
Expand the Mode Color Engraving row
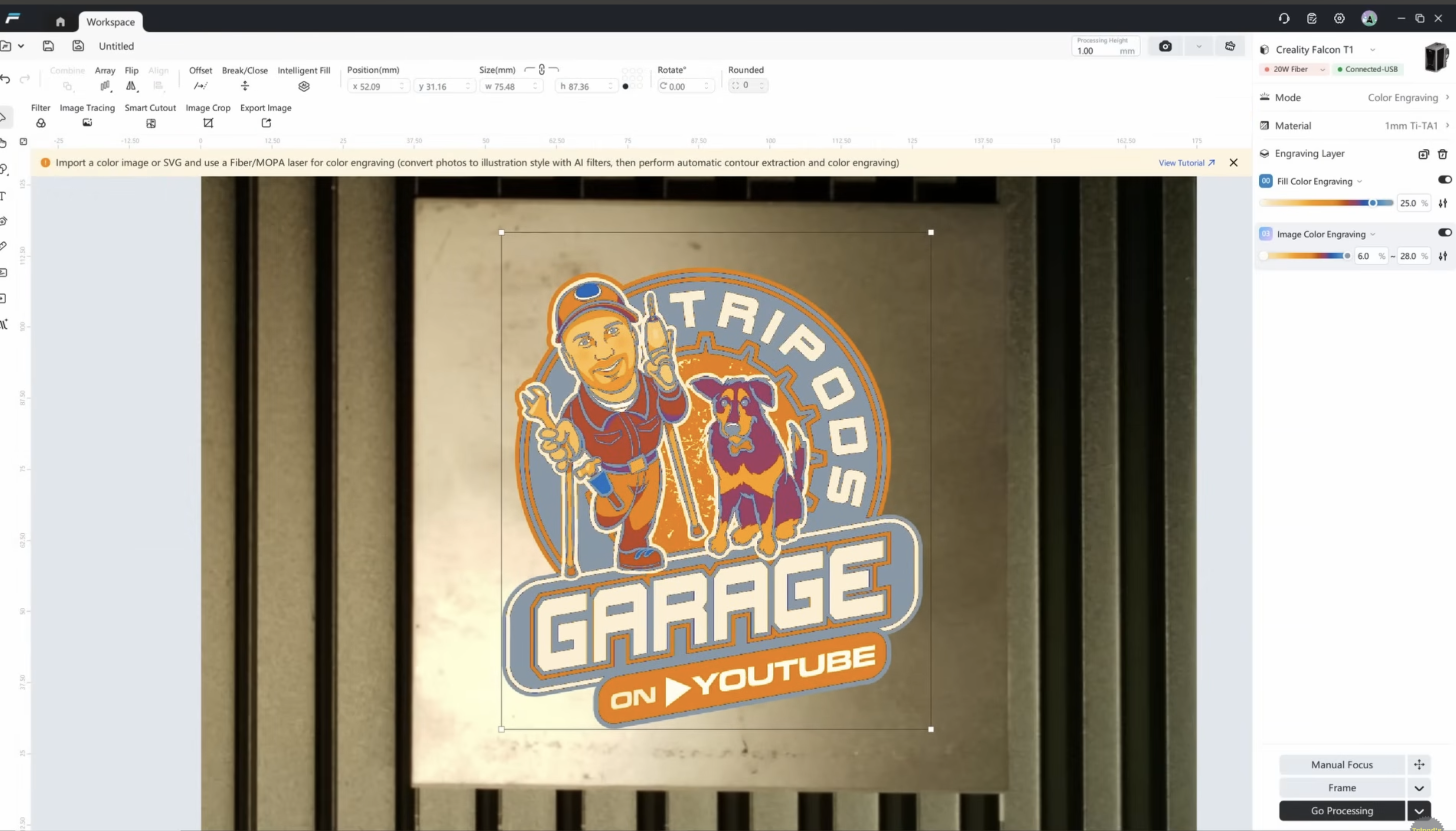pyautogui.click(x=1354, y=98)
